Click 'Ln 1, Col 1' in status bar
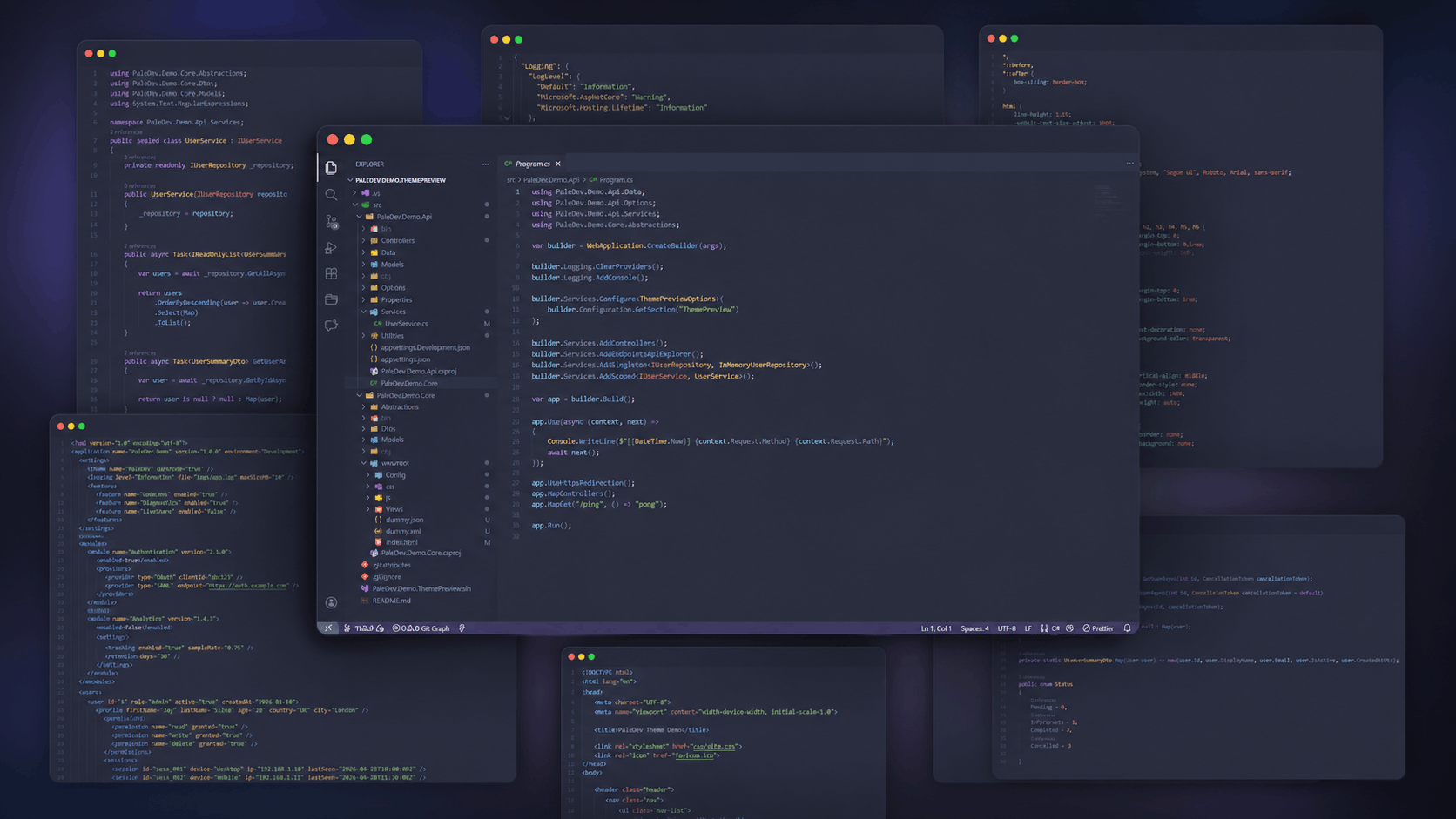This screenshot has width=1456, height=819. pos(936,628)
